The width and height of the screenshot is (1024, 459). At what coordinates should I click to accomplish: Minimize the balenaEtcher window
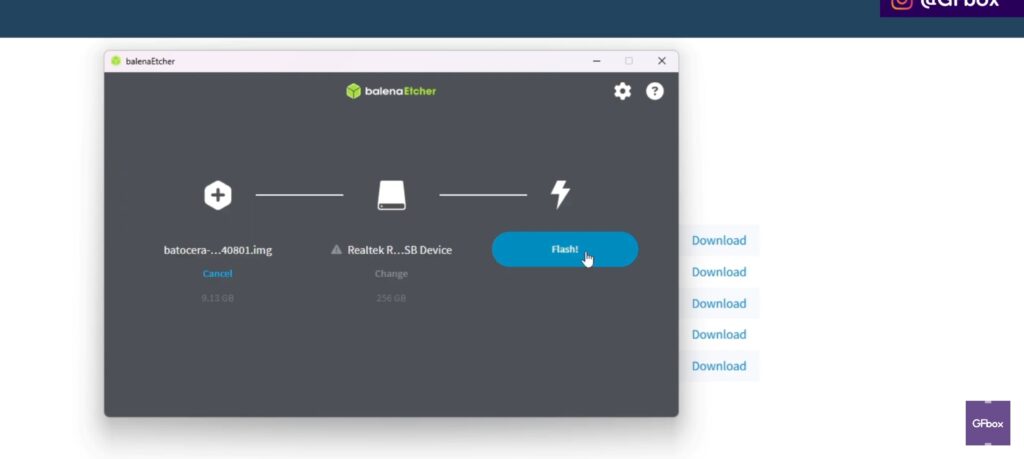point(596,61)
